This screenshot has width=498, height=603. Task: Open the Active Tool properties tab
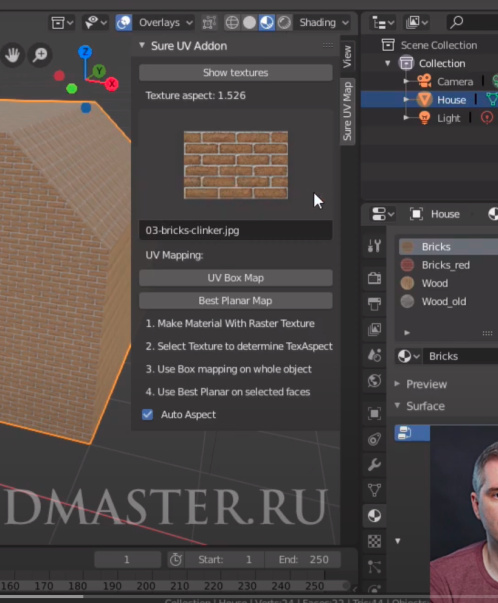pyautogui.click(x=374, y=245)
